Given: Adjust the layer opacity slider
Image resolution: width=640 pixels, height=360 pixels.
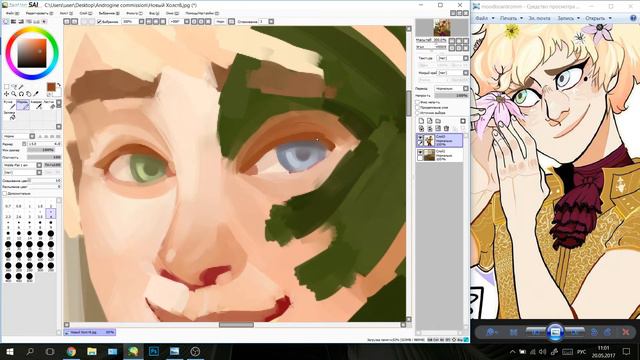Looking at the screenshot, I should tap(451, 96).
